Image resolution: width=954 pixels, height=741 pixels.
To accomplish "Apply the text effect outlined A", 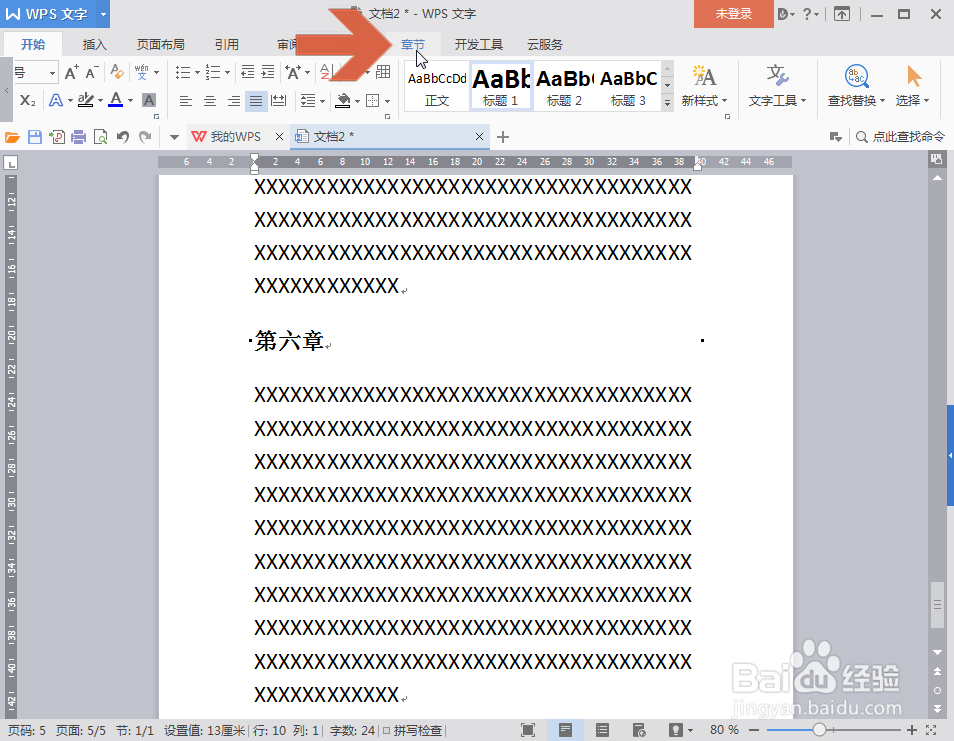I will point(55,100).
